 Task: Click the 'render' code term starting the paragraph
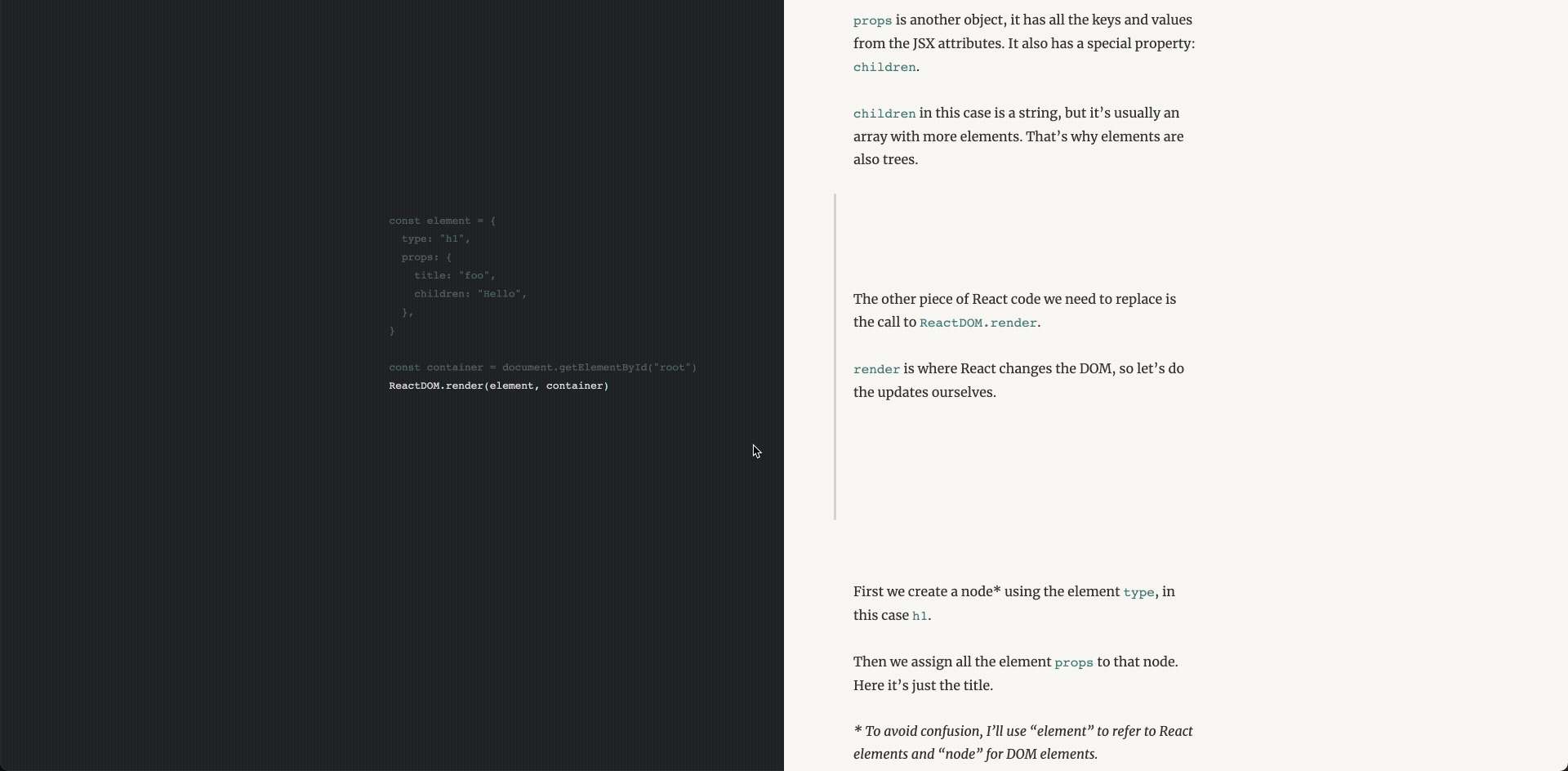[x=876, y=369]
